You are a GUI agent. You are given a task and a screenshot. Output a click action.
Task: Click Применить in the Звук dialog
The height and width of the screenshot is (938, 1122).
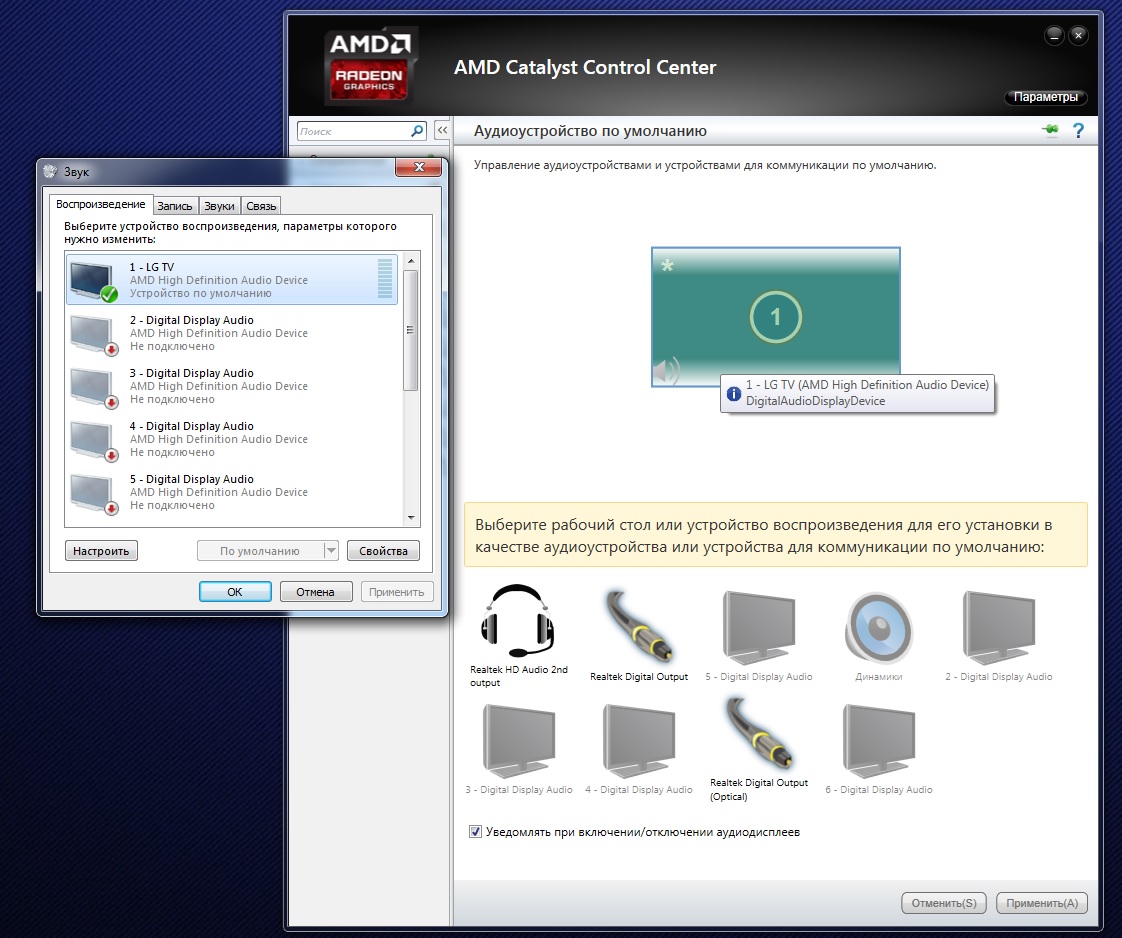coord(396,592)
